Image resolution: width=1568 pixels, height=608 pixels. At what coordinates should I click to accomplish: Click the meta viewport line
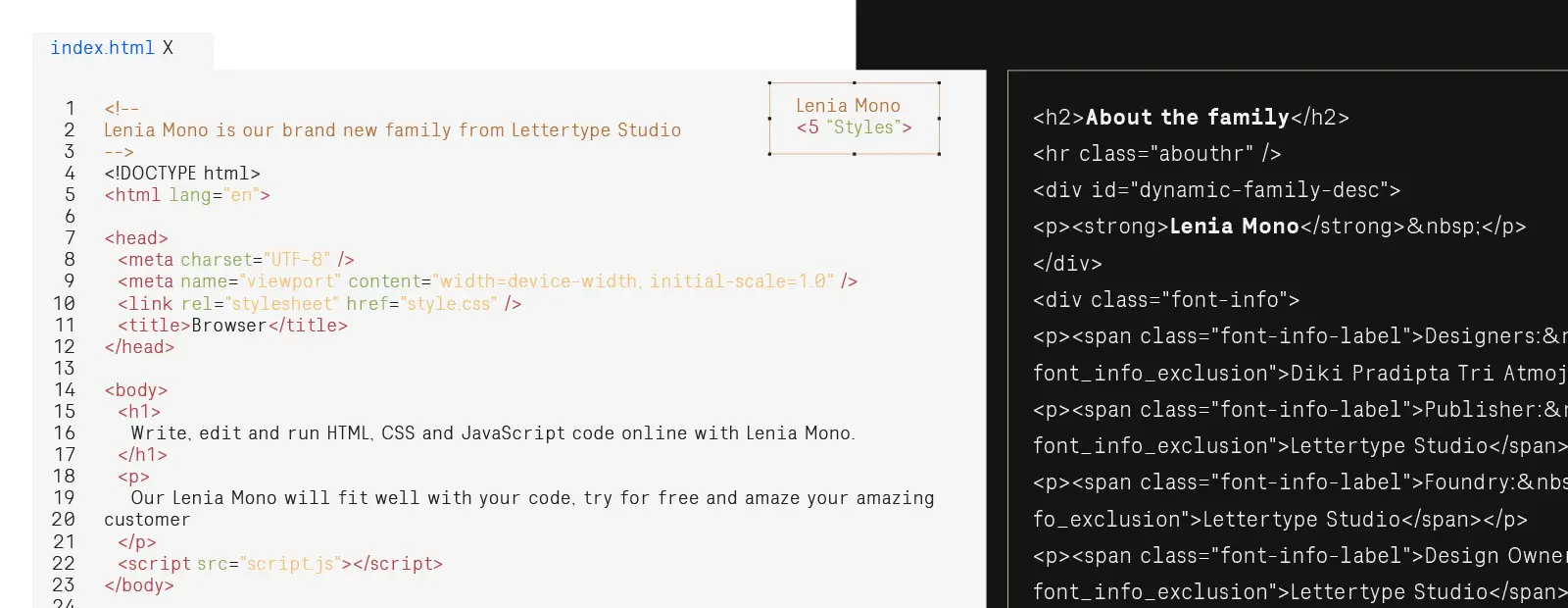pyautogui.click(x=488, y=280)
